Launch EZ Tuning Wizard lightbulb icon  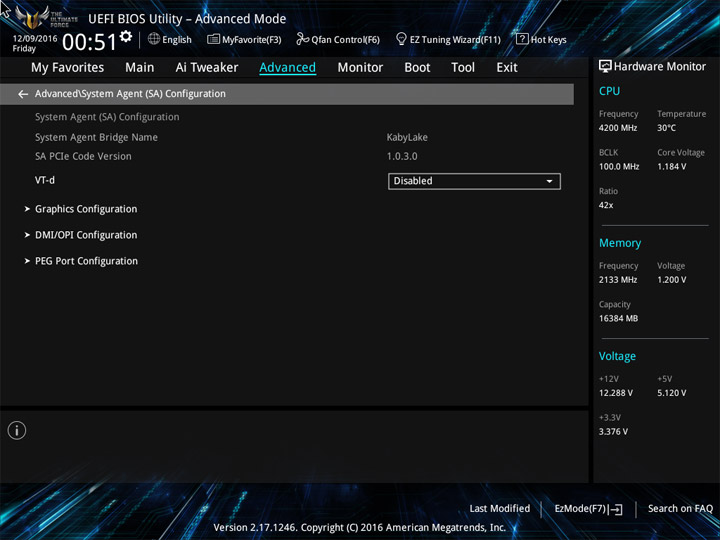[401, 39]
